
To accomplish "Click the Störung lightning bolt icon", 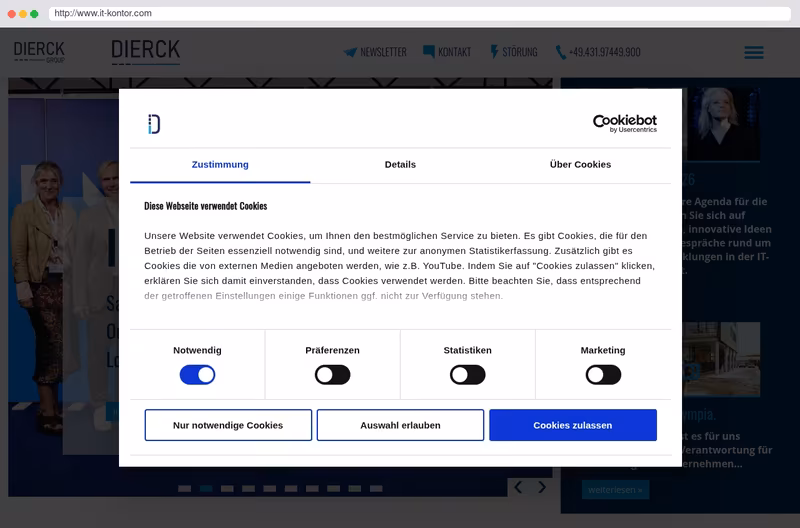I will (x=494, y=52).
